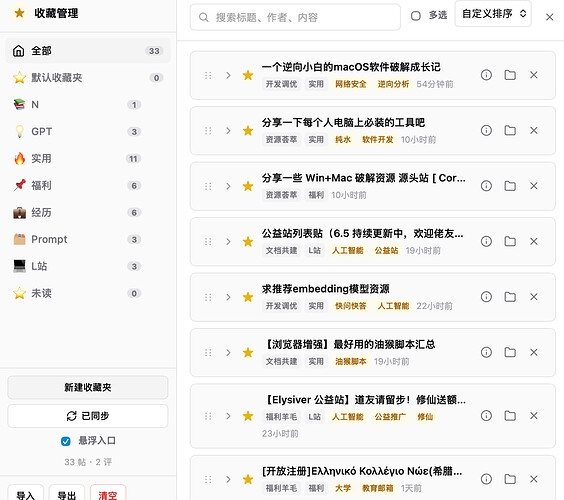Viewport: 564px width, 500px height.
Task: Unstar the macOS软件破解成长记 post
Action: [248, 75]
